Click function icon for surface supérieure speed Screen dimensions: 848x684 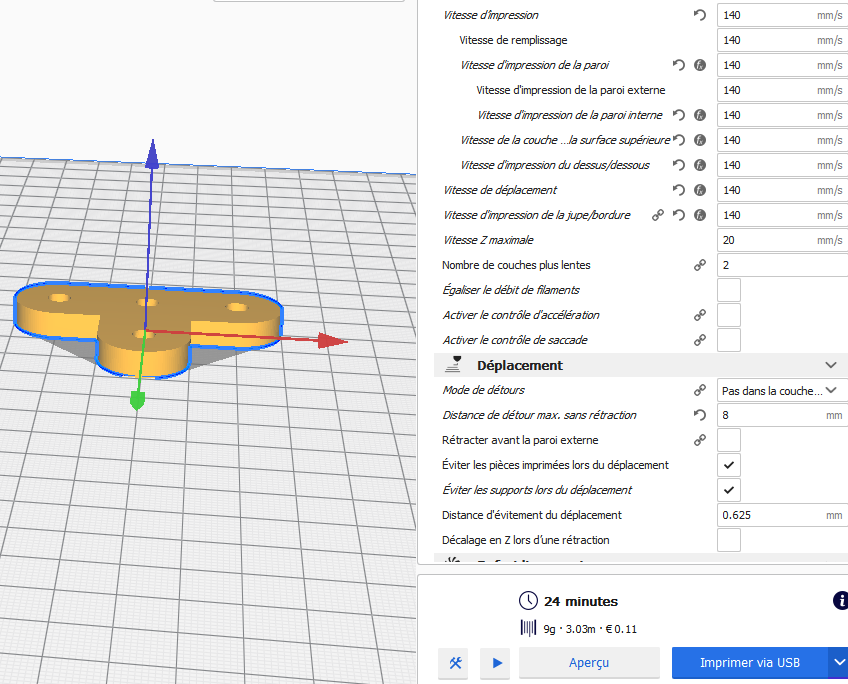700,140
